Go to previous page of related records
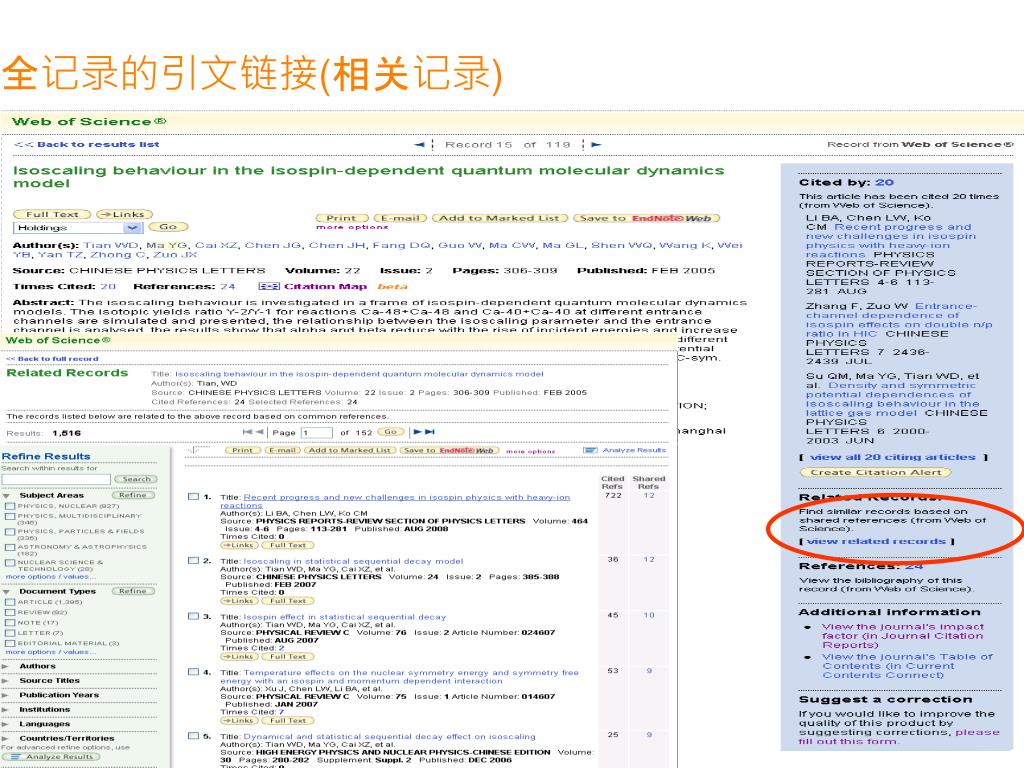 pos(259,432)
